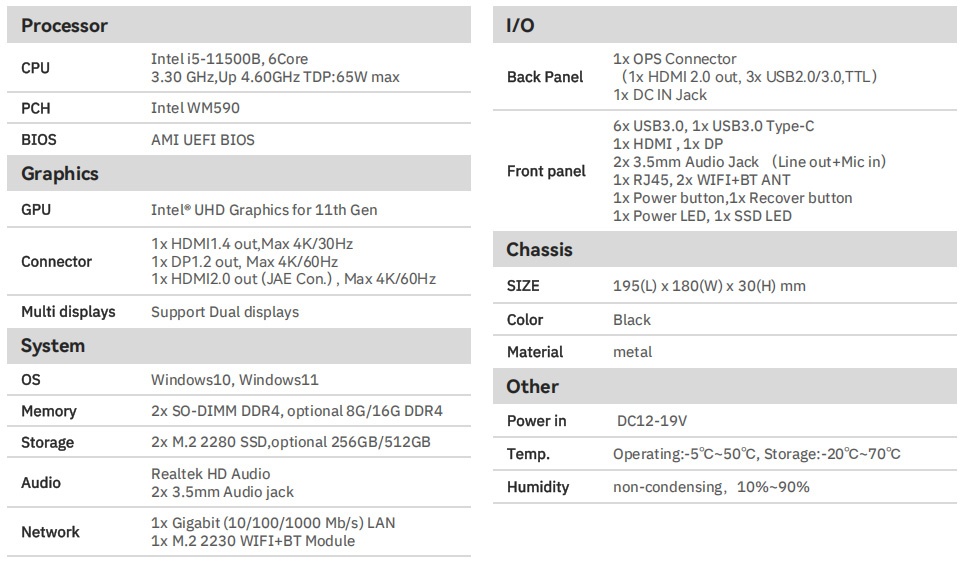Click the 1x OPS Connector line
The width and height of the screenshot is (964, 570).
pos(674,59)
